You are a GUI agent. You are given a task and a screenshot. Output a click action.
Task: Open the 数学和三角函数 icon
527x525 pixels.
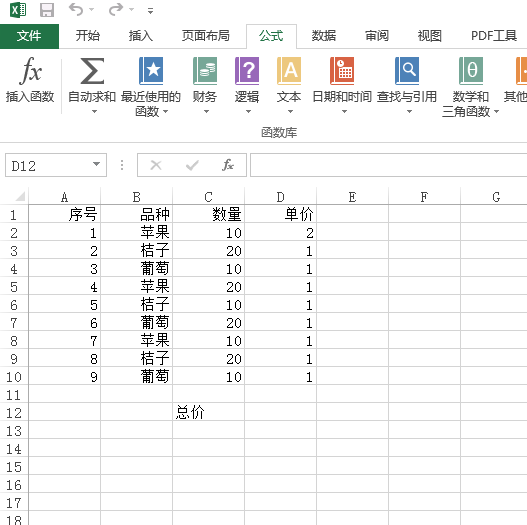coord(471,71)
